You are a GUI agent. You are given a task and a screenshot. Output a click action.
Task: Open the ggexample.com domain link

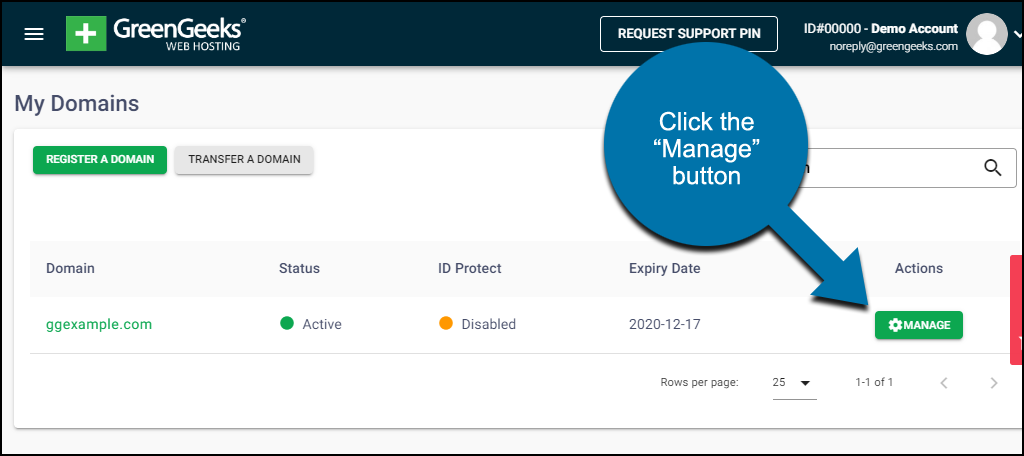click(x=99, y=324)
